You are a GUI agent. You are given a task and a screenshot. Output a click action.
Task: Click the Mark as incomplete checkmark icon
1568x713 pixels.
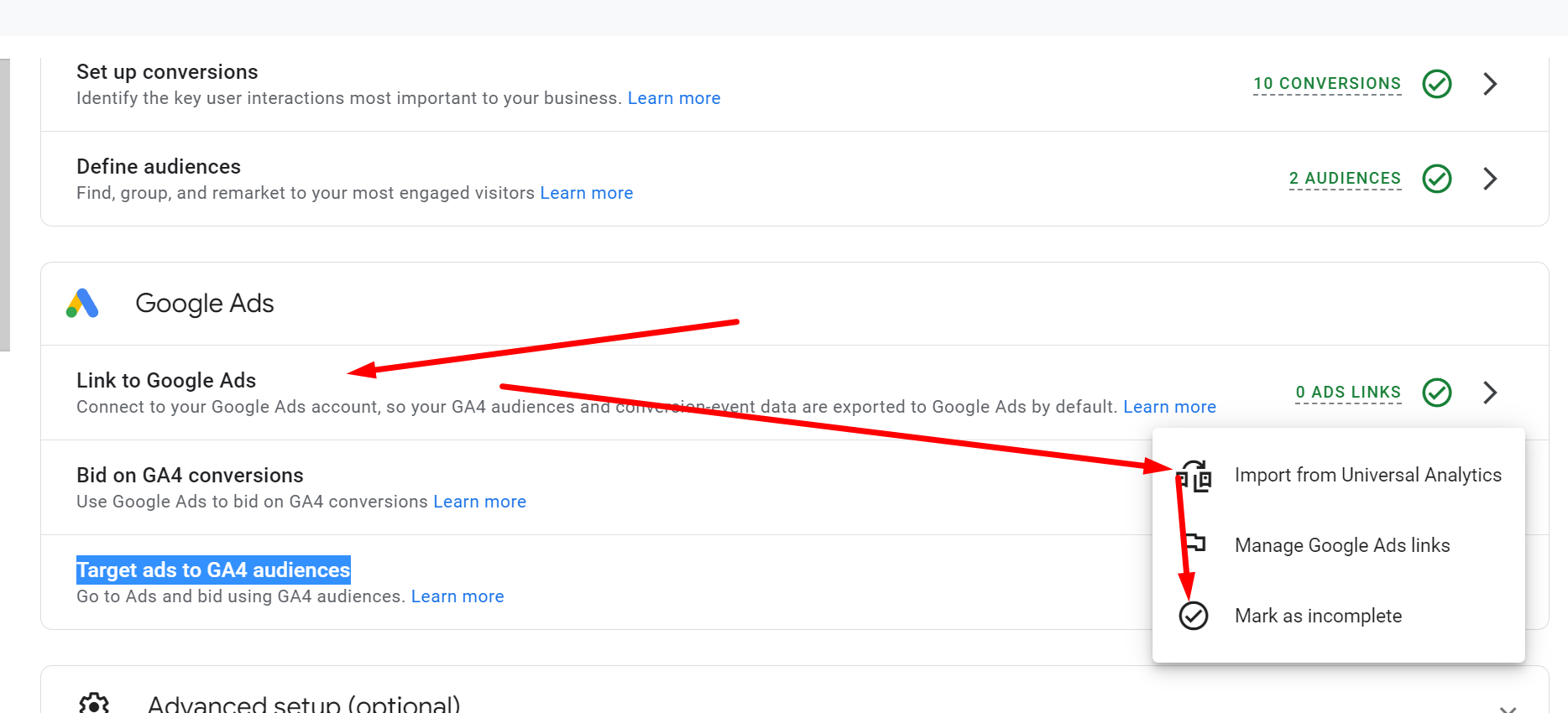(x=1194, y=616)
